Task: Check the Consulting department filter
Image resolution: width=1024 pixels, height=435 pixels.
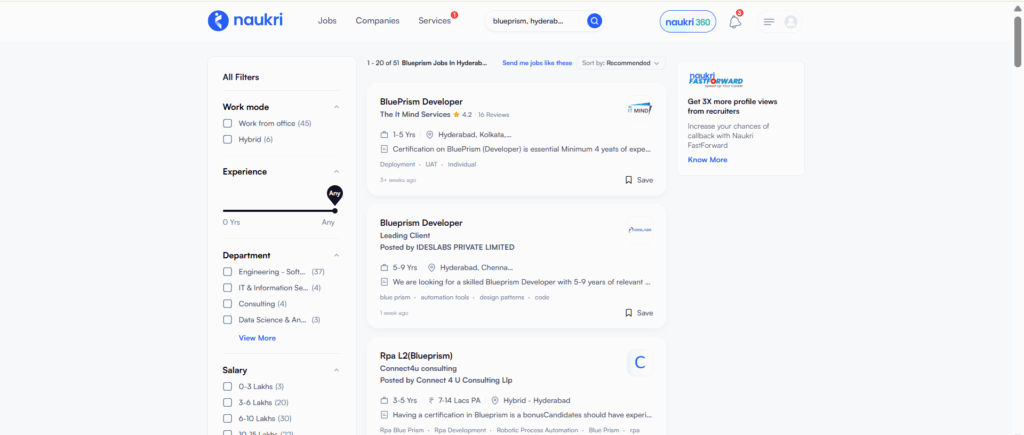Action: [x=227, y=304]
